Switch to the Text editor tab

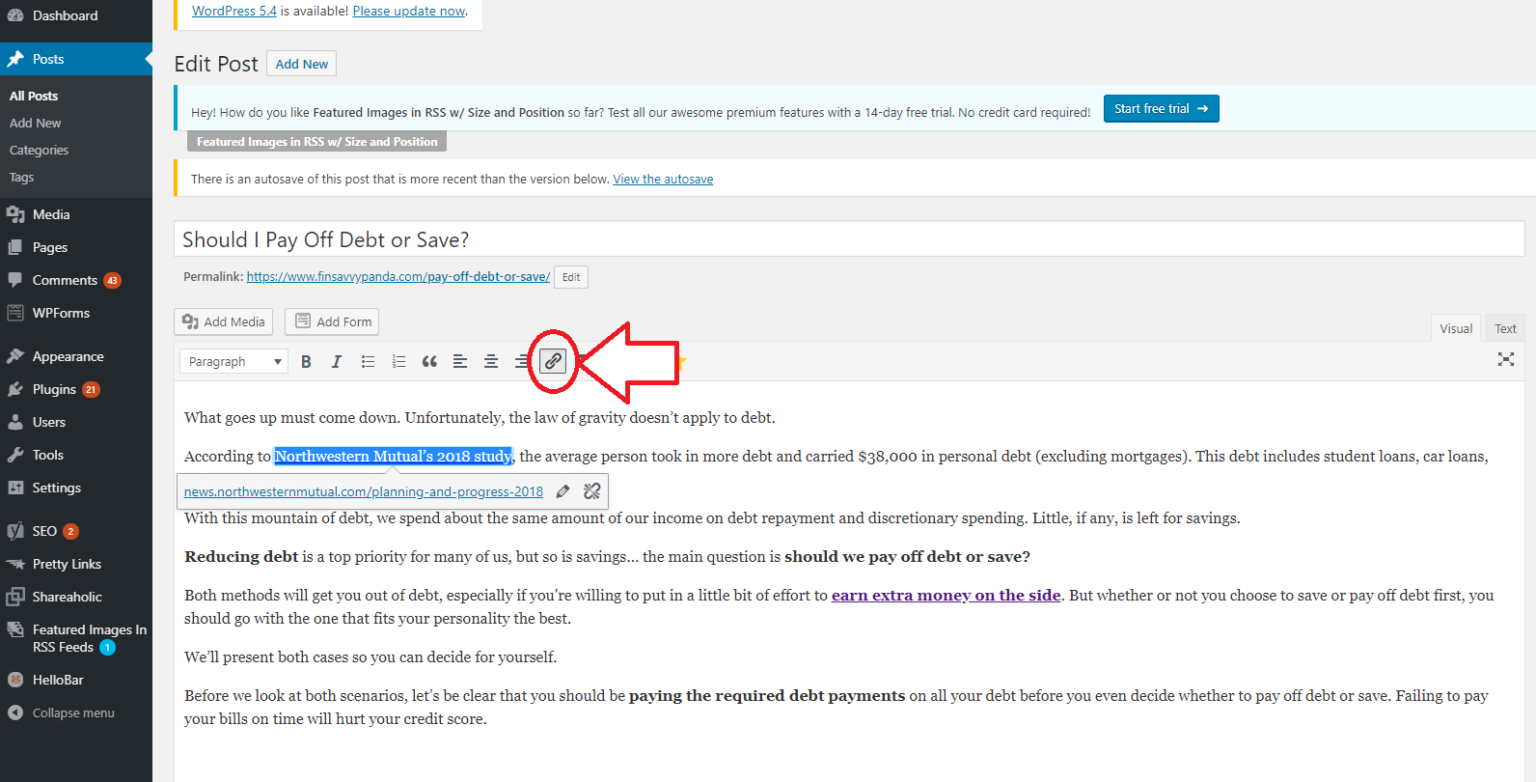pos(1504,328)
